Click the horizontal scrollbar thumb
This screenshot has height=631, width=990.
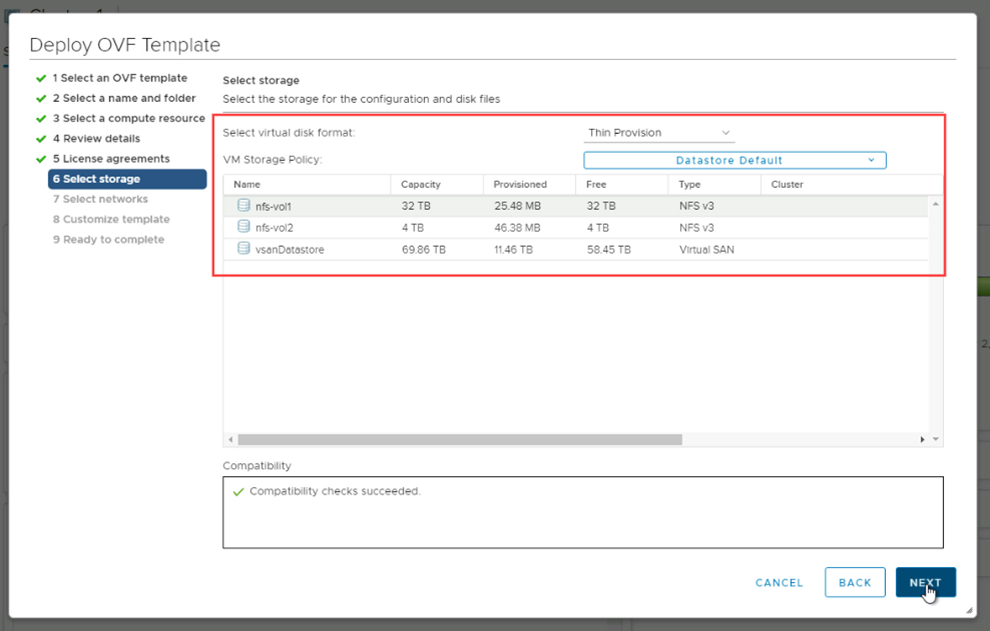tap(460, 439)
